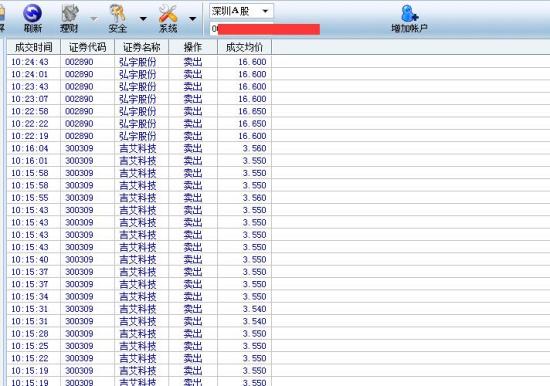Click the 操作 column header

193,47
